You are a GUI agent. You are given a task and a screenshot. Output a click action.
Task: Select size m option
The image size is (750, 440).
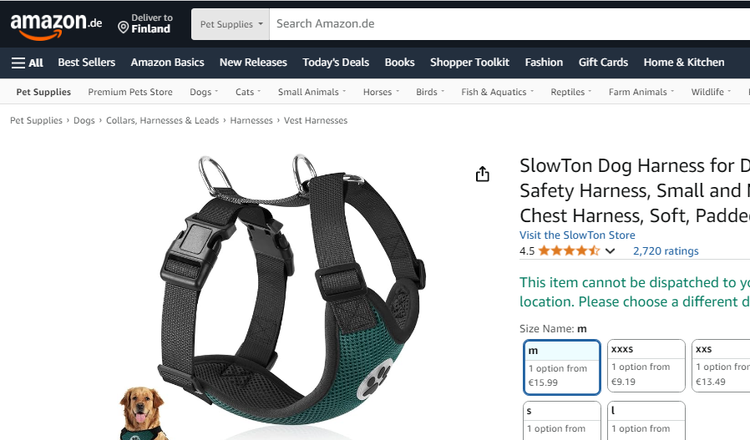(562, 367)
